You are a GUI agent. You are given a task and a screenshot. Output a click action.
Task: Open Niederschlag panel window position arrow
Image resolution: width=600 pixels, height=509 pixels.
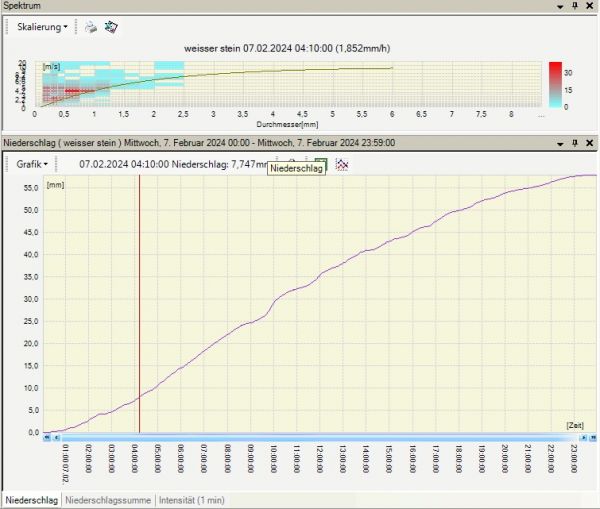[560, 143]
